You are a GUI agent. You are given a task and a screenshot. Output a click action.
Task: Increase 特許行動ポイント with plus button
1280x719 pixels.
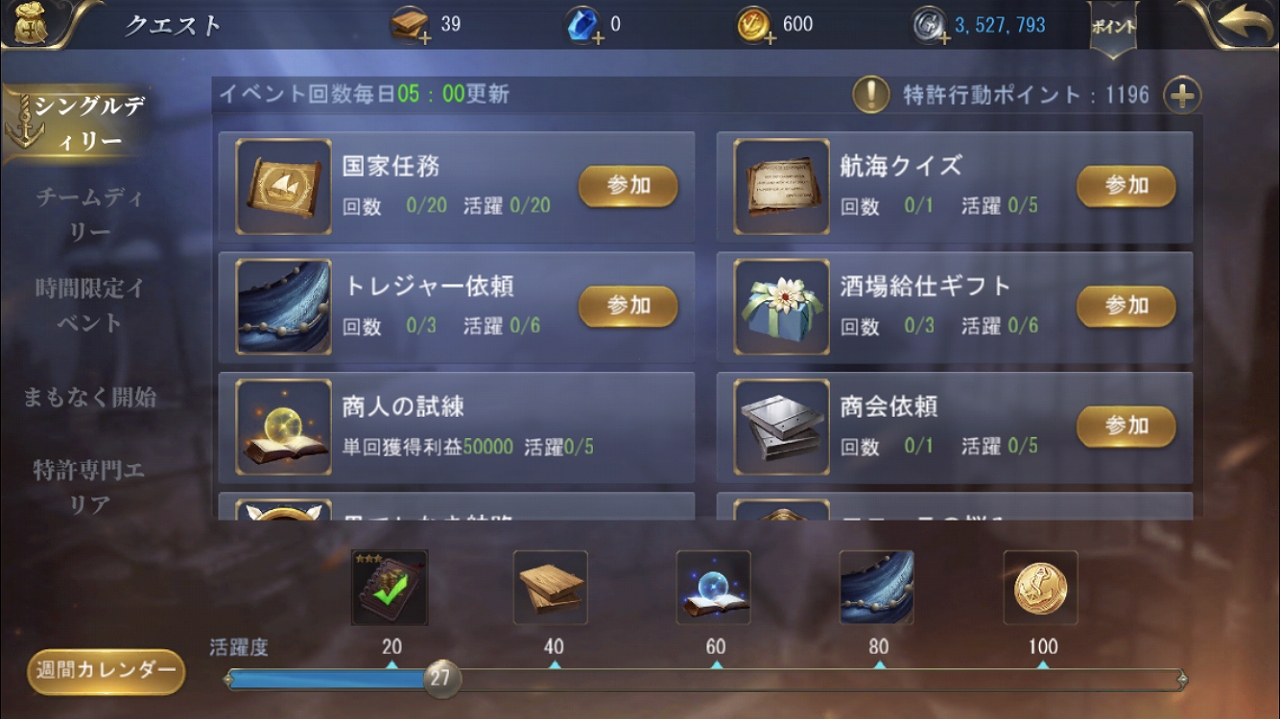coord(1182,96)
